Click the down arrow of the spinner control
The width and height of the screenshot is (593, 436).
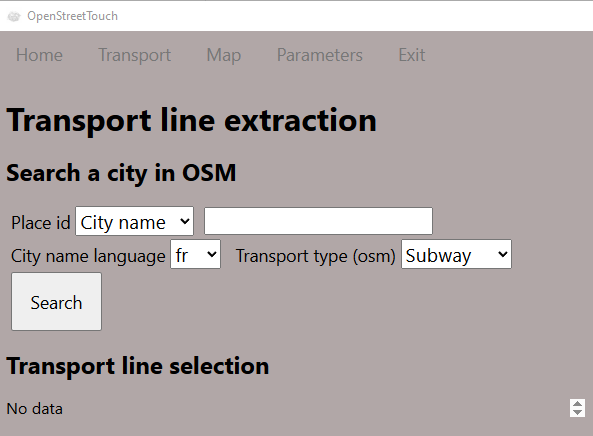click(577, 412)
